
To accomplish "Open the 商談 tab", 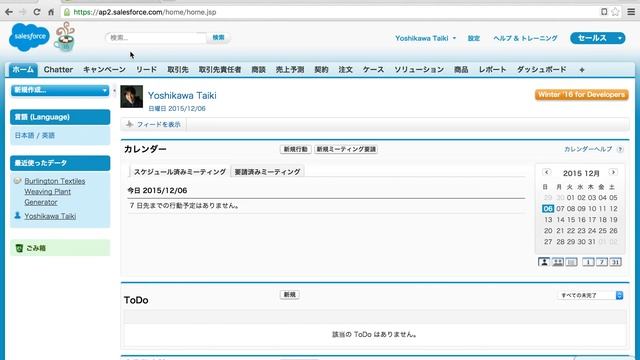I will coord(258,70).
